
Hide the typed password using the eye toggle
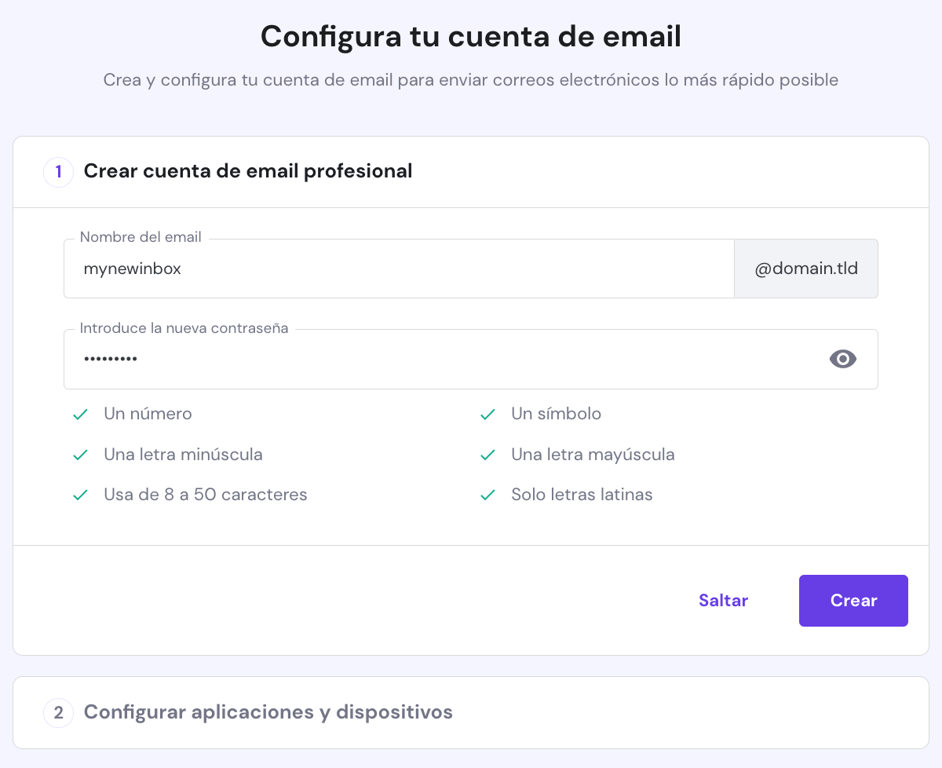tap(843, 359)
